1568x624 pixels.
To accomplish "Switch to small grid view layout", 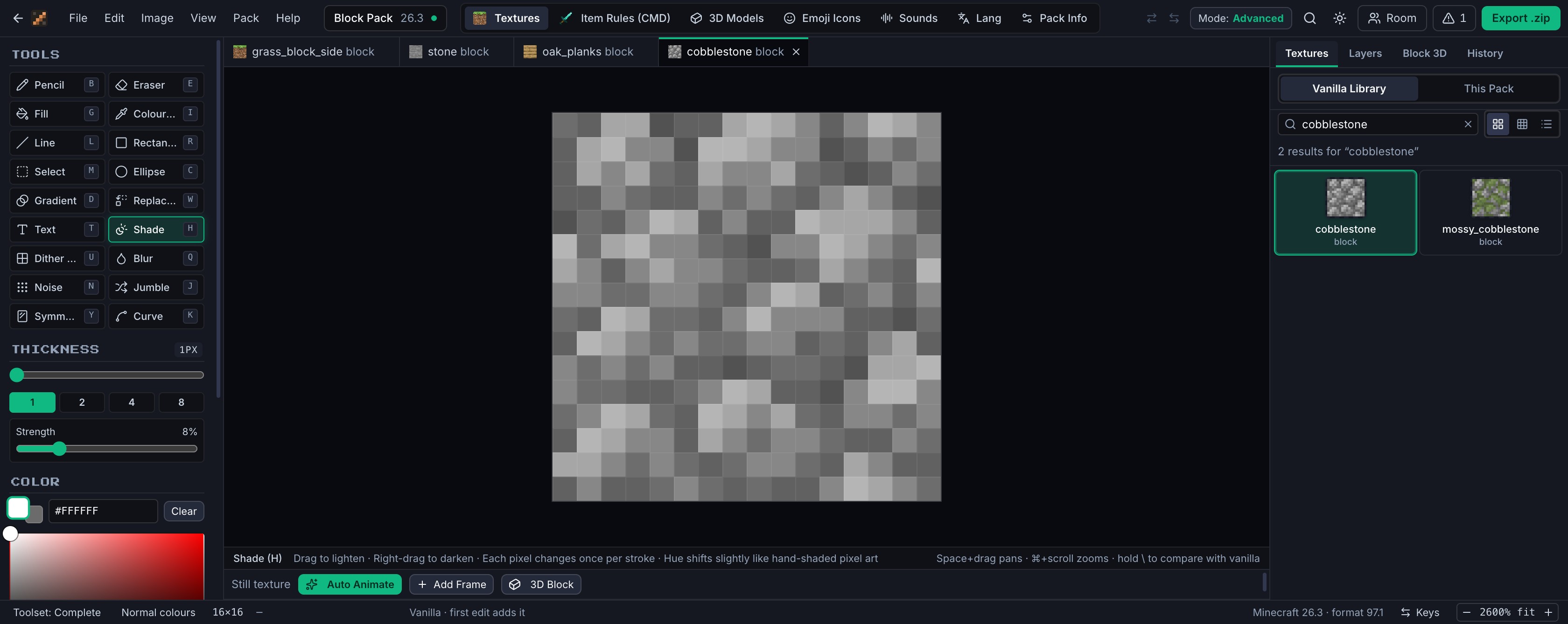I will pyautogui.click(x=1522, y=124).
